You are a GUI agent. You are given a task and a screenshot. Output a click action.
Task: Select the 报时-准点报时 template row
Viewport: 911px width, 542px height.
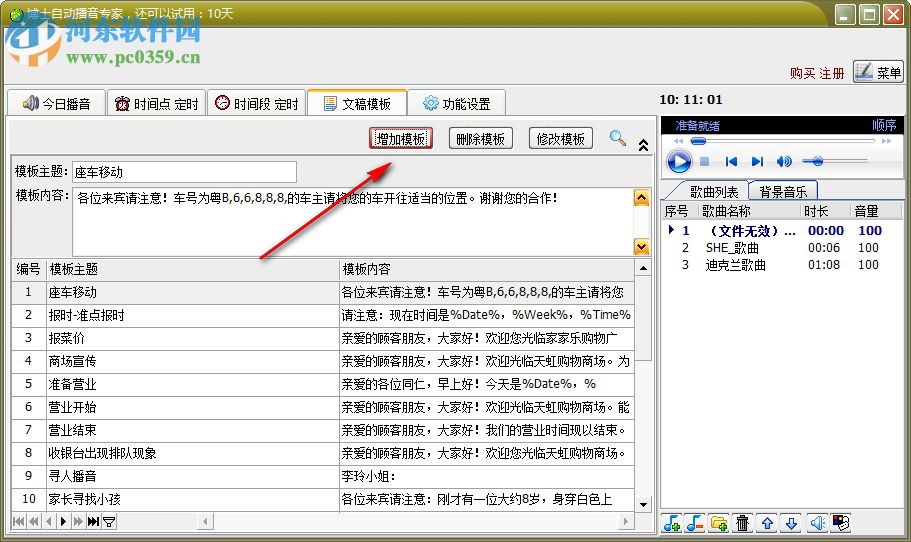[323, 315]
